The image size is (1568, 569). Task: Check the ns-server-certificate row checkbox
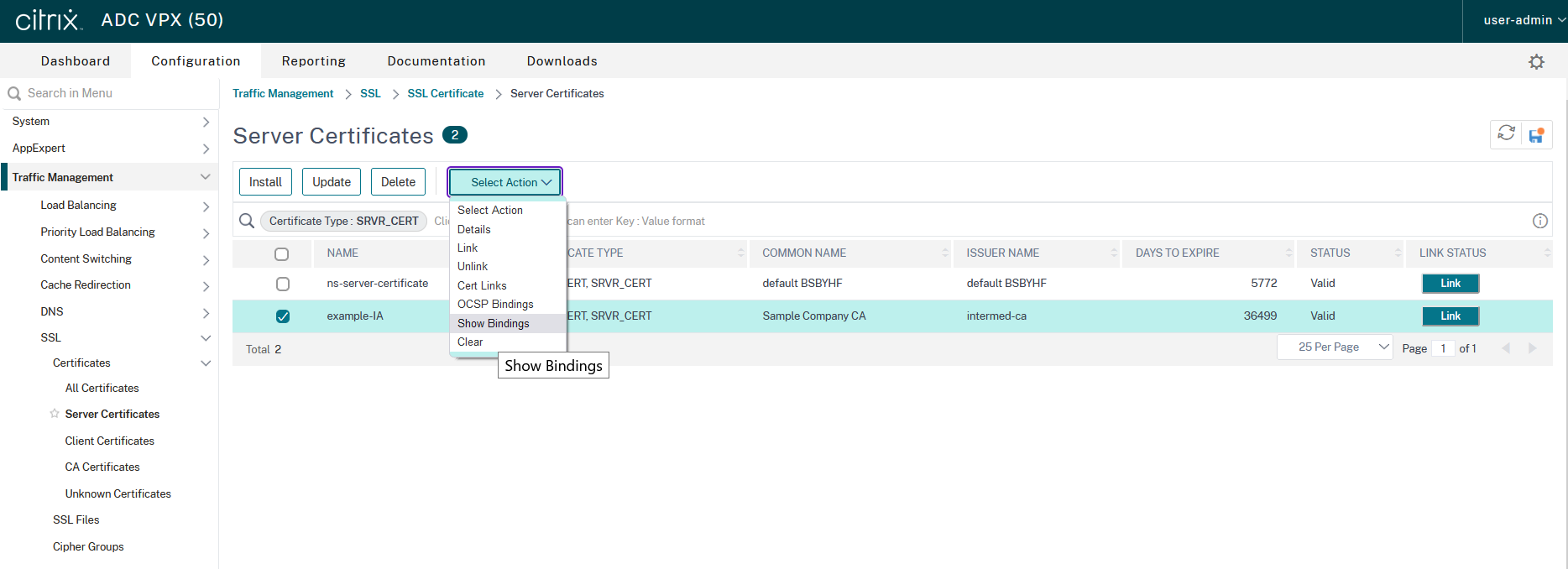[x=283, y=284]
